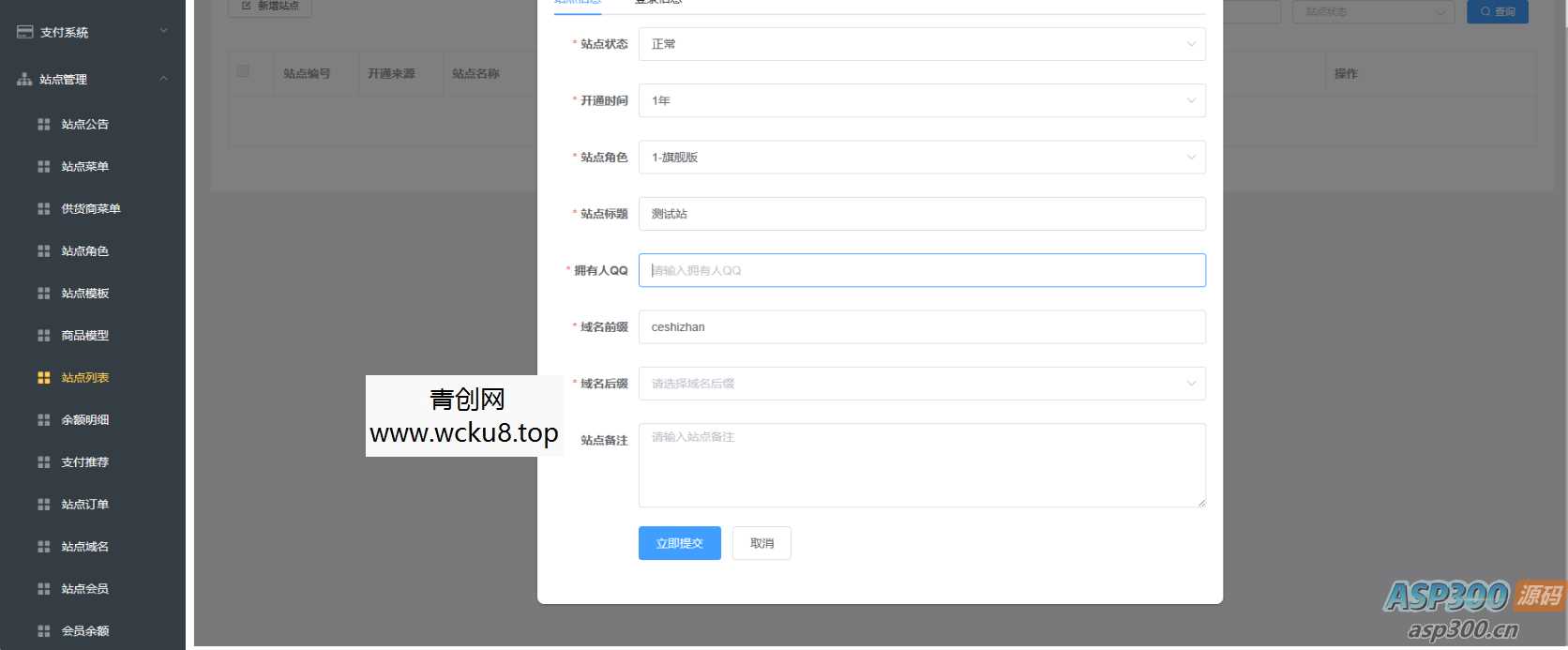
Task: Open the 站点角色 dropdown showing 1-旗舰版
Action: click(x=922, y=157)
